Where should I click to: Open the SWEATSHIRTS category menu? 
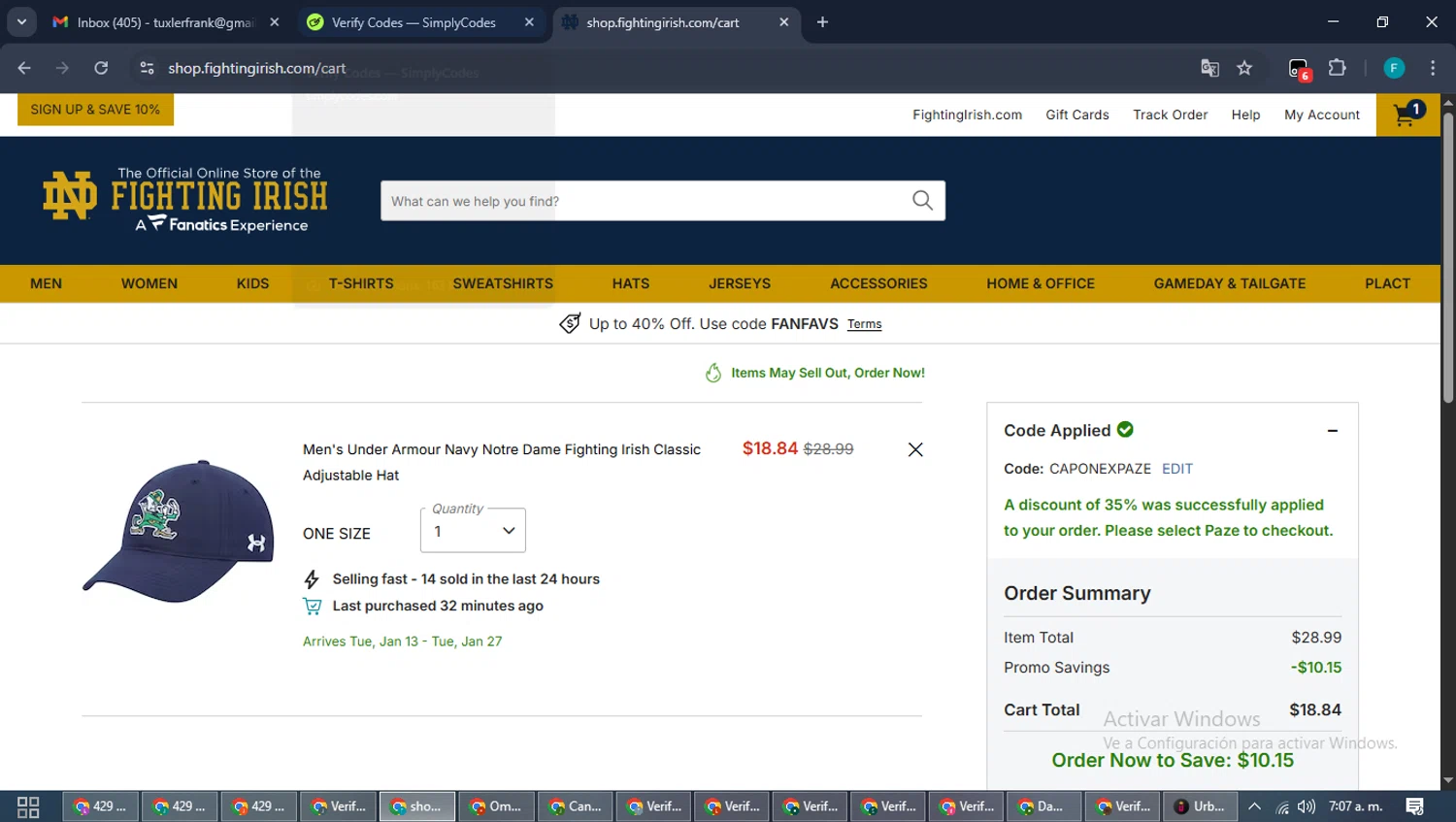503,283
